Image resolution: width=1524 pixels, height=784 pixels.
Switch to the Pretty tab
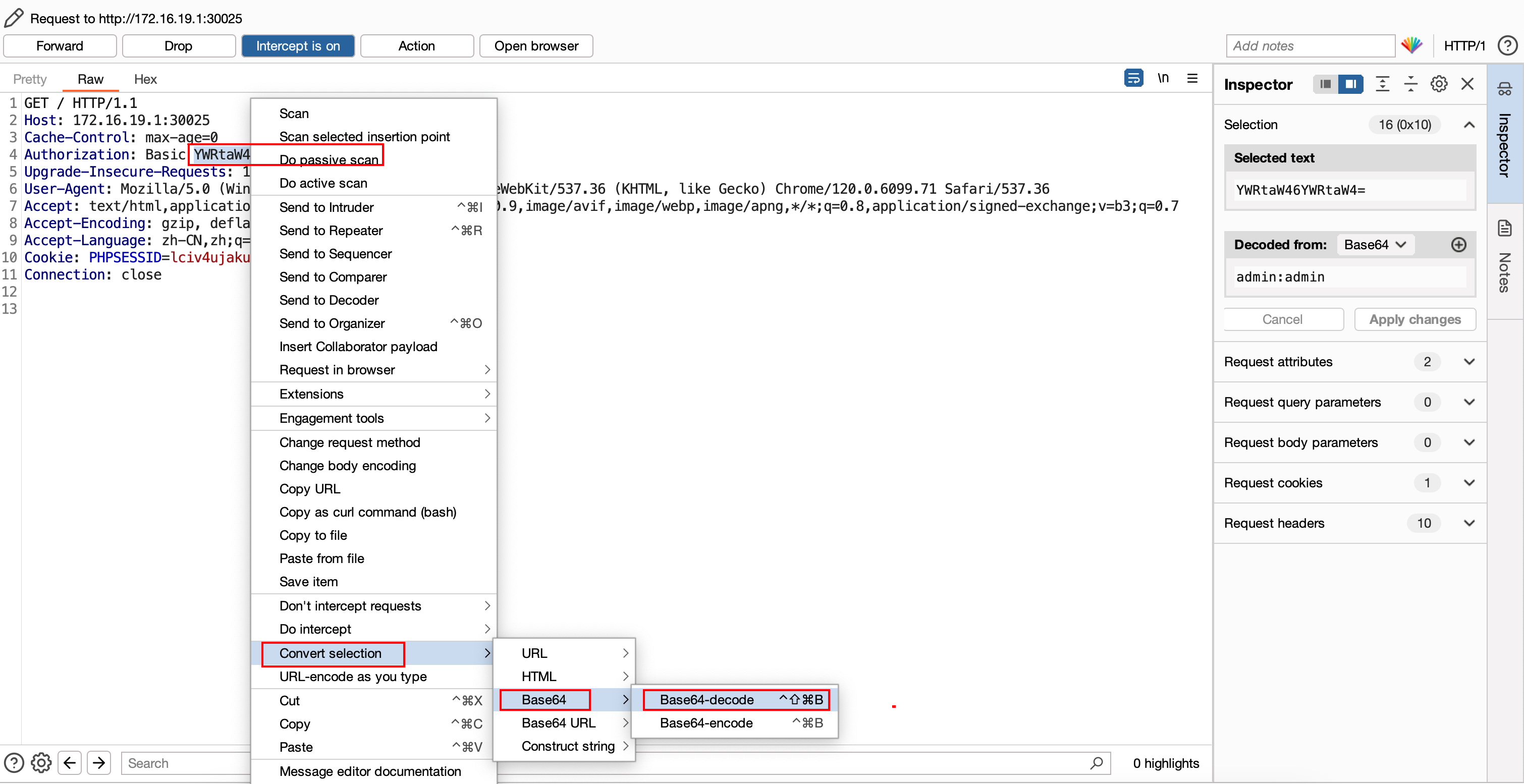tap(30, 79)
